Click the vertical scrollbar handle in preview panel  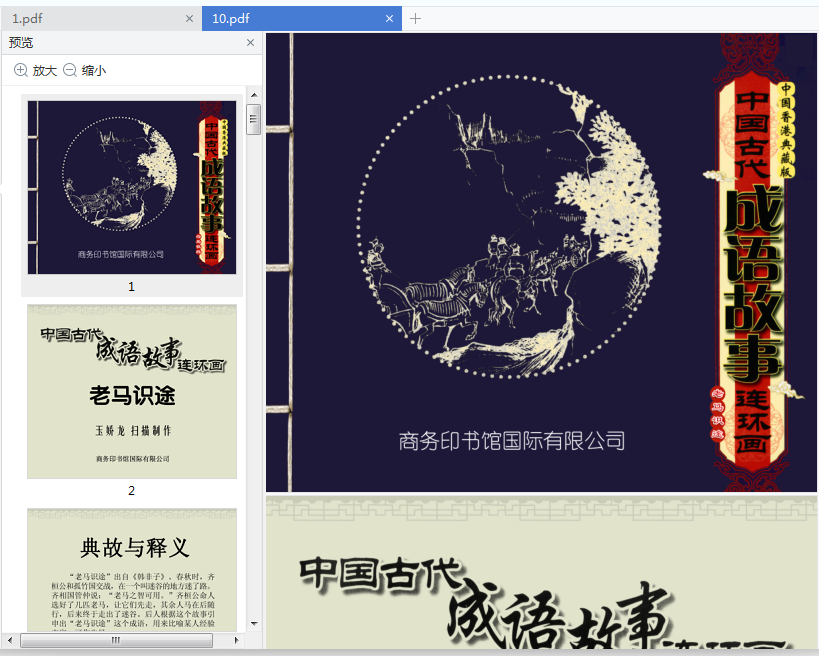[x=254, y=119]
